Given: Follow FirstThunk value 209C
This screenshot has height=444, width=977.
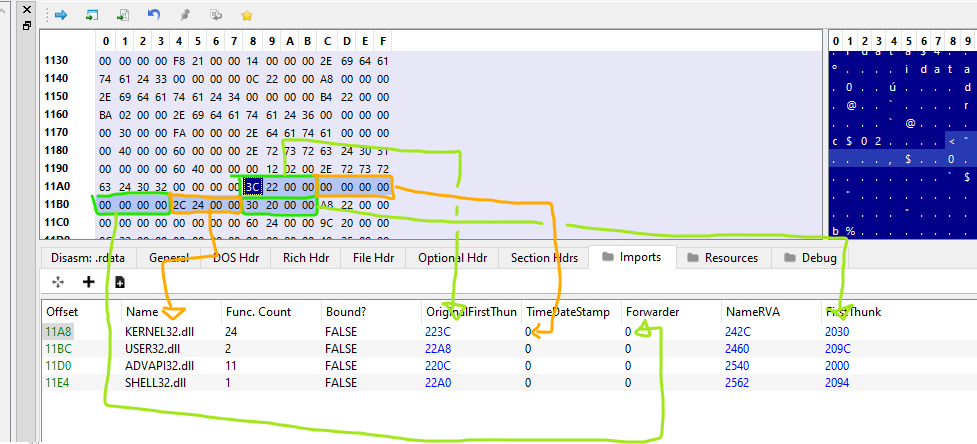Looking at the screenshot, I should pyautogui.click(x=837, y=349).
